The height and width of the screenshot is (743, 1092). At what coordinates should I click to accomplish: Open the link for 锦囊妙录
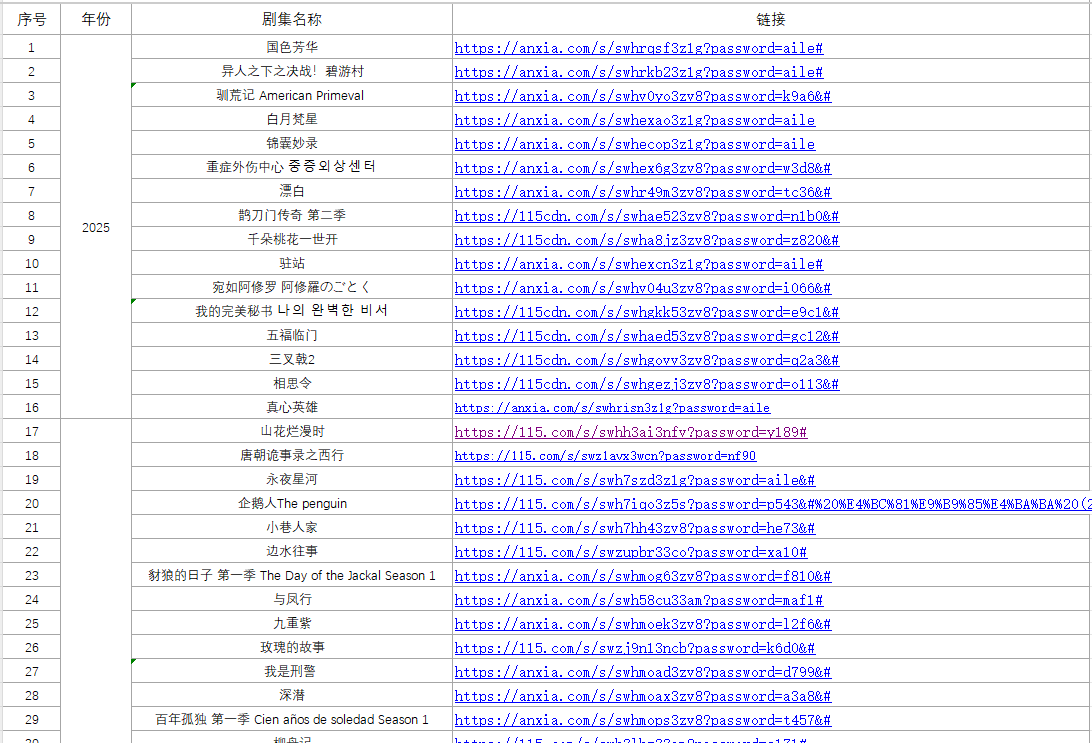click(x=634, y=144)
